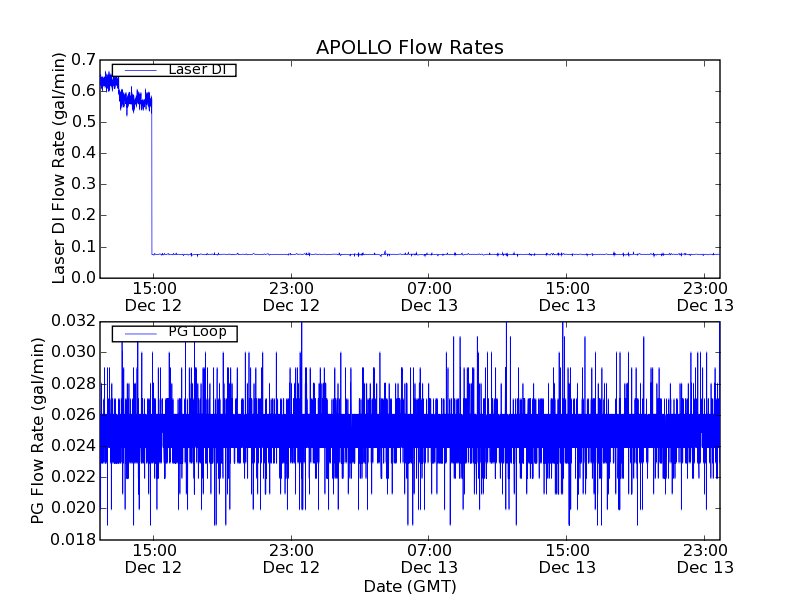Viewport: 800px width, 600px height.
Task: Click the vertical drop in the Laser DI line
Action: [152, 180]
